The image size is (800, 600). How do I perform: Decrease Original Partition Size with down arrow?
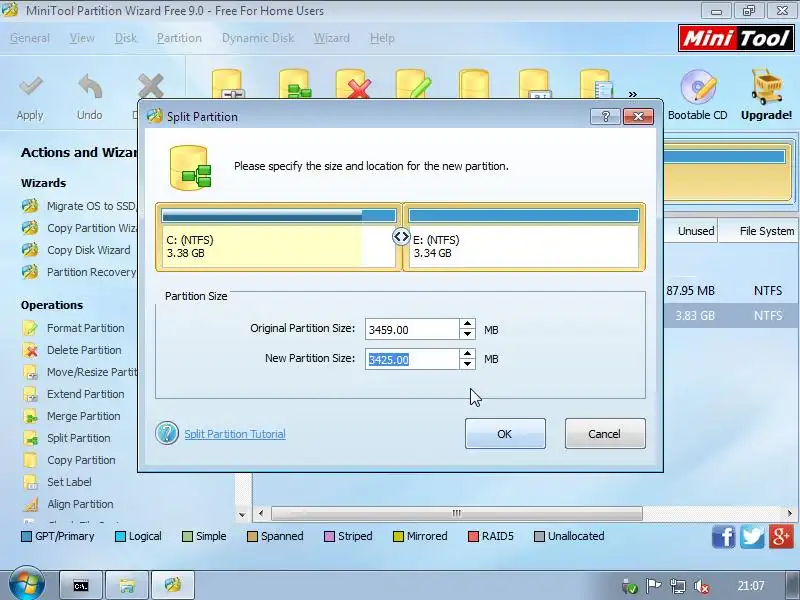point(467,335)
